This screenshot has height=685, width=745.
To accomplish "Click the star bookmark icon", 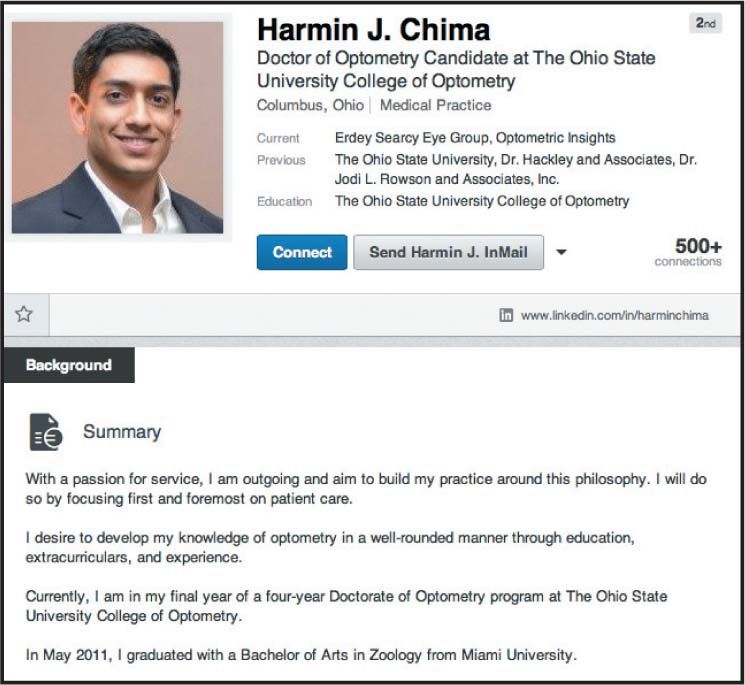I will 24,314.
